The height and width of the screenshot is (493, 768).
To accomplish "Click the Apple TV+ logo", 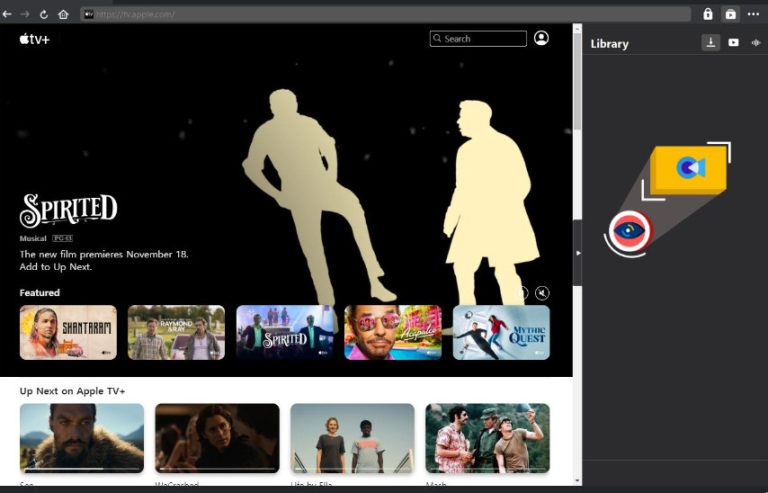I will click(x=34, y=39).
